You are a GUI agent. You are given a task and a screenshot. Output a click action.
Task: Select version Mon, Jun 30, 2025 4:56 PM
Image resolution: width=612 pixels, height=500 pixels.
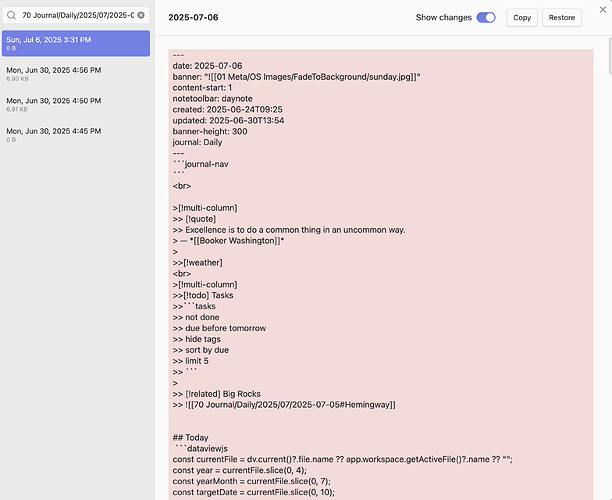pos(76,74)
